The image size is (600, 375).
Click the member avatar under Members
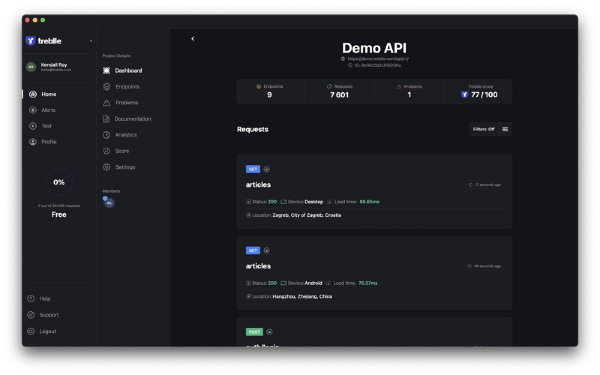click(109, 202)
